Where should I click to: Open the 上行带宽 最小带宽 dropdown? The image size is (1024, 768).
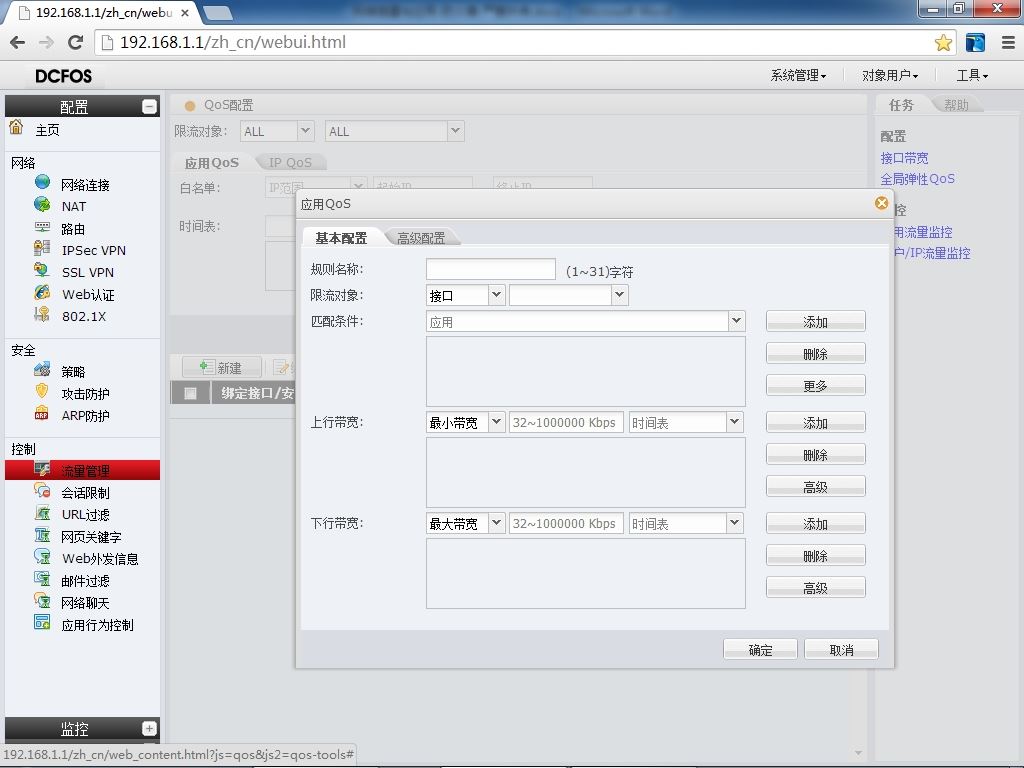point(496,422)
